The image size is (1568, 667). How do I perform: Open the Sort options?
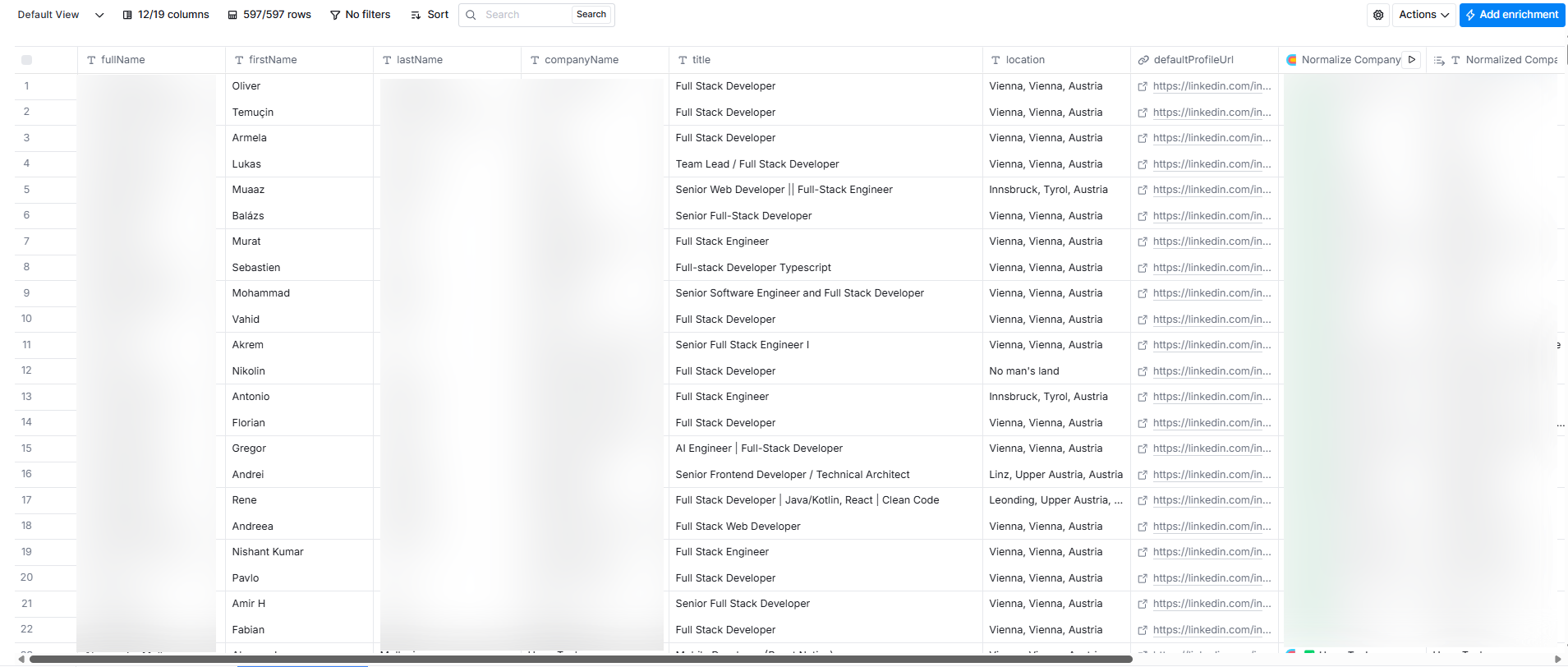click(x=430, y=15)
